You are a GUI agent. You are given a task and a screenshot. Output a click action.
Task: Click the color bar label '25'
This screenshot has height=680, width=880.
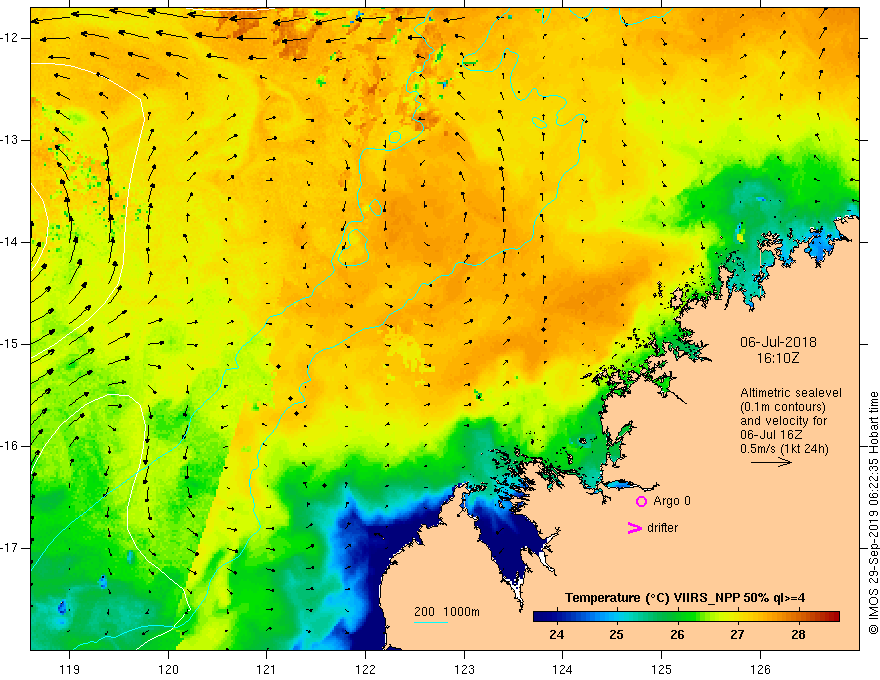point(616,635)
